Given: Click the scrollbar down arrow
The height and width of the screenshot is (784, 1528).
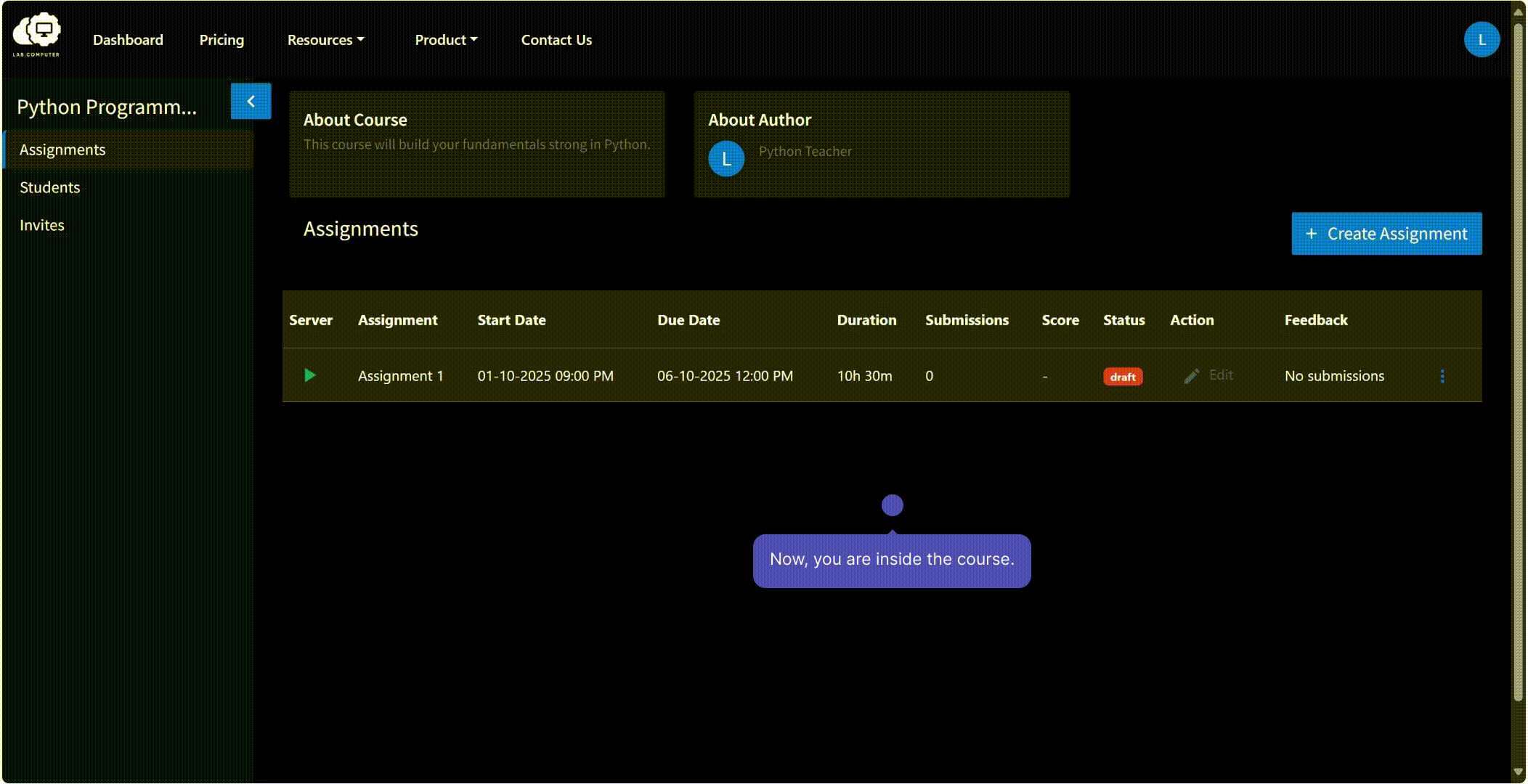Looking at the screenshot, I should [1518, 772].
